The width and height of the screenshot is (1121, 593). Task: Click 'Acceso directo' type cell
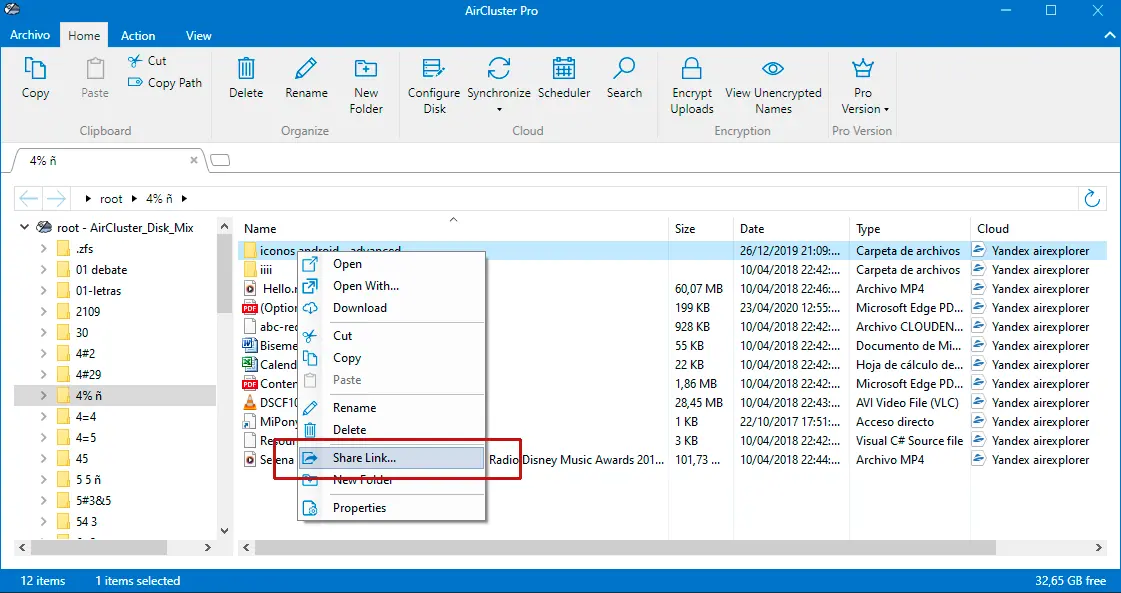pyautogui.click(x=895, y=422)
